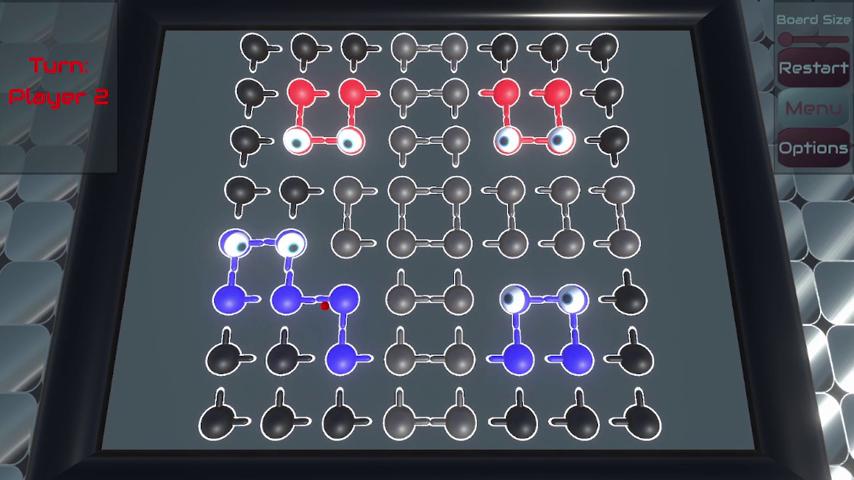Image resolution: width=854 pixels, height=480 pixels.
Task: Select the black node in the top-right board corner
Action: tap(603, 47)
